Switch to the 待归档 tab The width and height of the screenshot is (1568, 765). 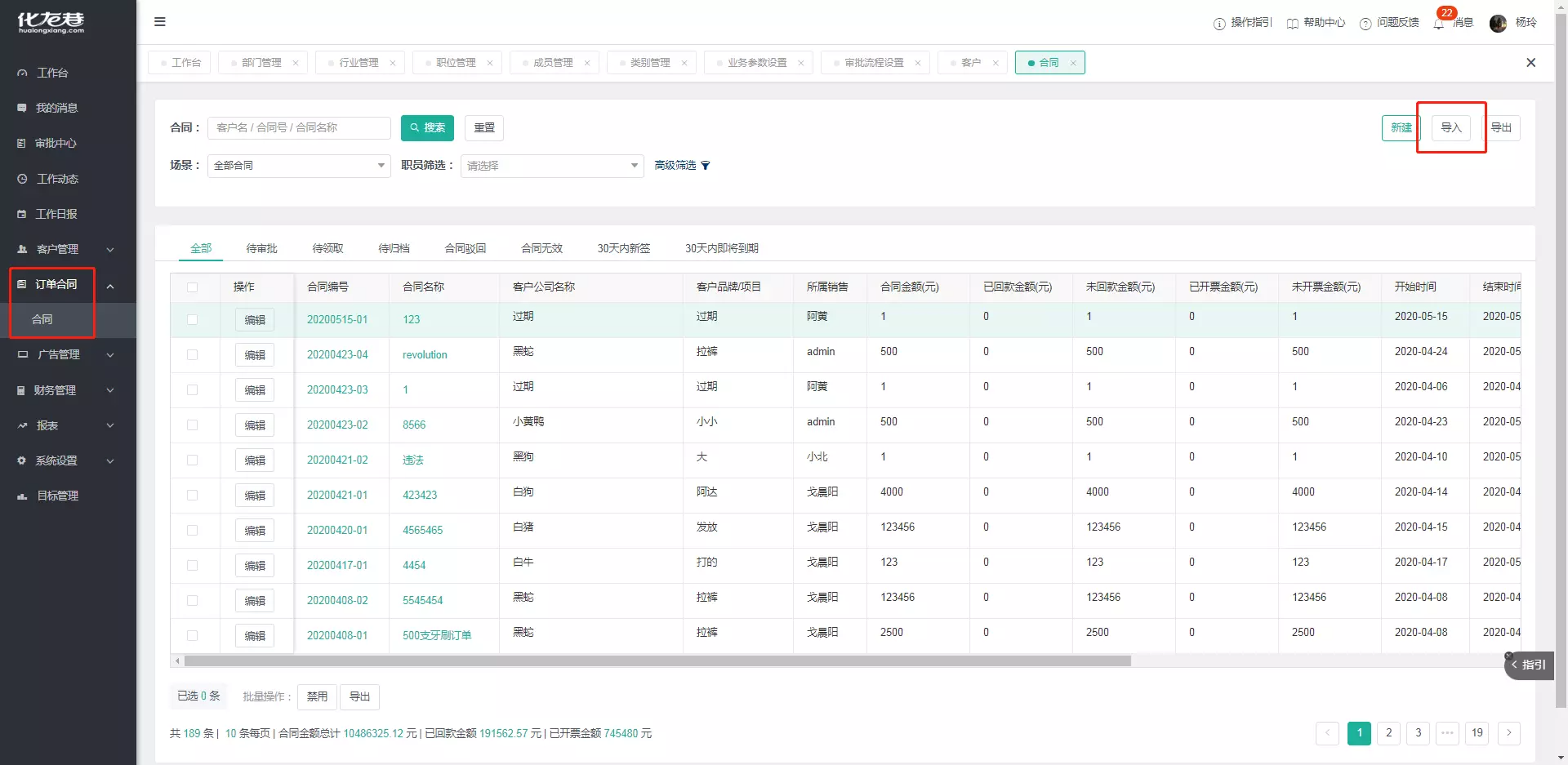394,248
